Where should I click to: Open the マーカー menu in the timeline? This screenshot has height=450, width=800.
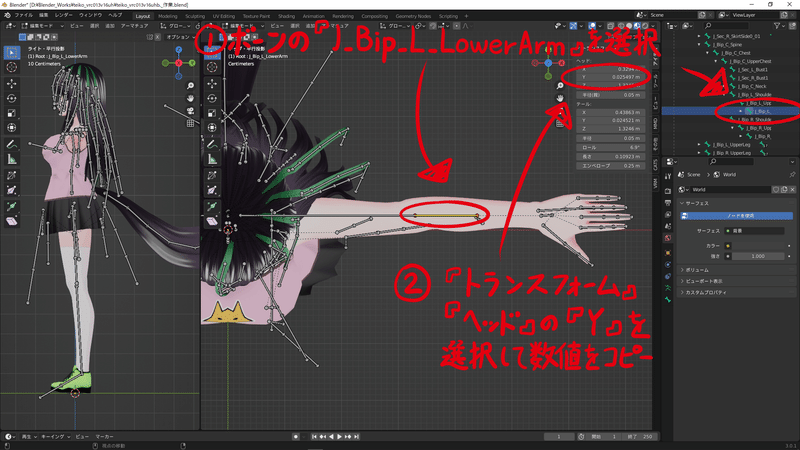point(105,437)
